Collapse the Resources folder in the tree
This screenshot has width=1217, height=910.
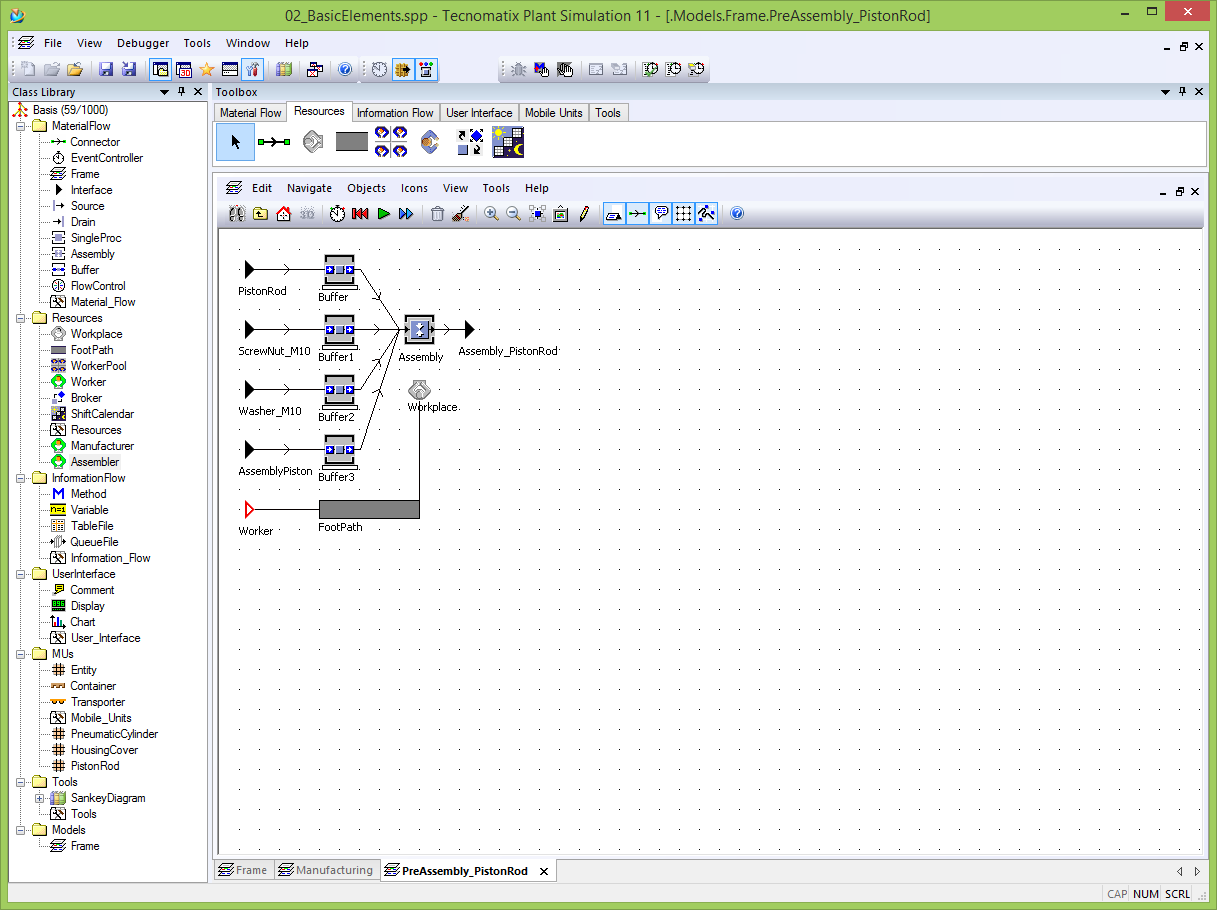pyautogui.click(x=21, y=318)
